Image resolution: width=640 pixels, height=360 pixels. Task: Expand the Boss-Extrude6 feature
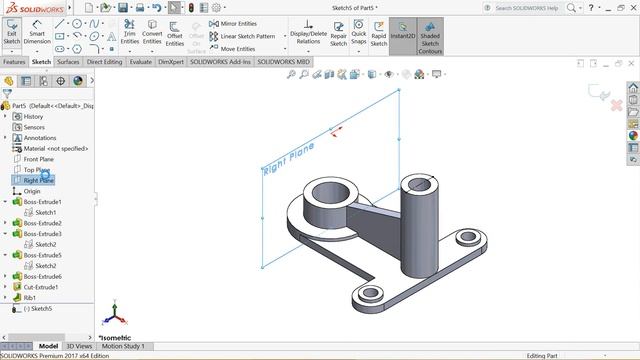[5, 276]
